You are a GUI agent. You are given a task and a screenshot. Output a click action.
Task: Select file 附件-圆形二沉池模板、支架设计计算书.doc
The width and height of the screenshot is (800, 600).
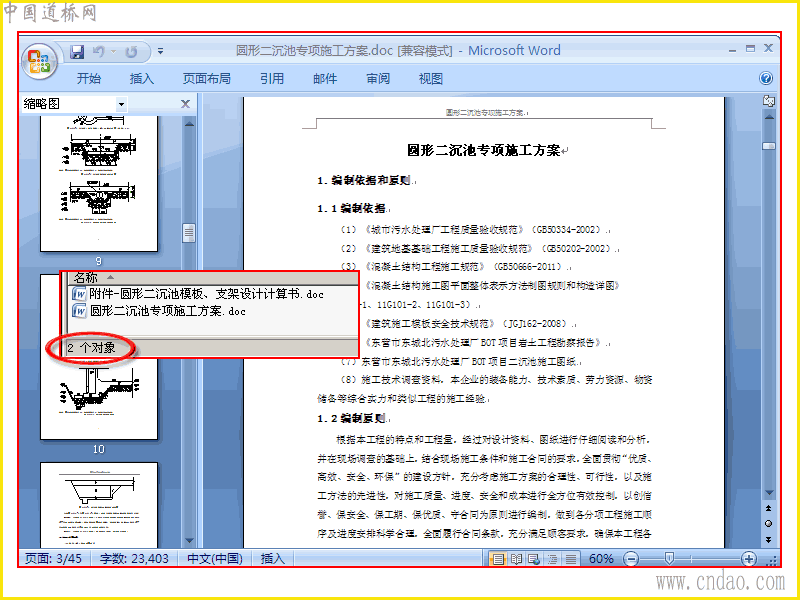click(198, 294)
